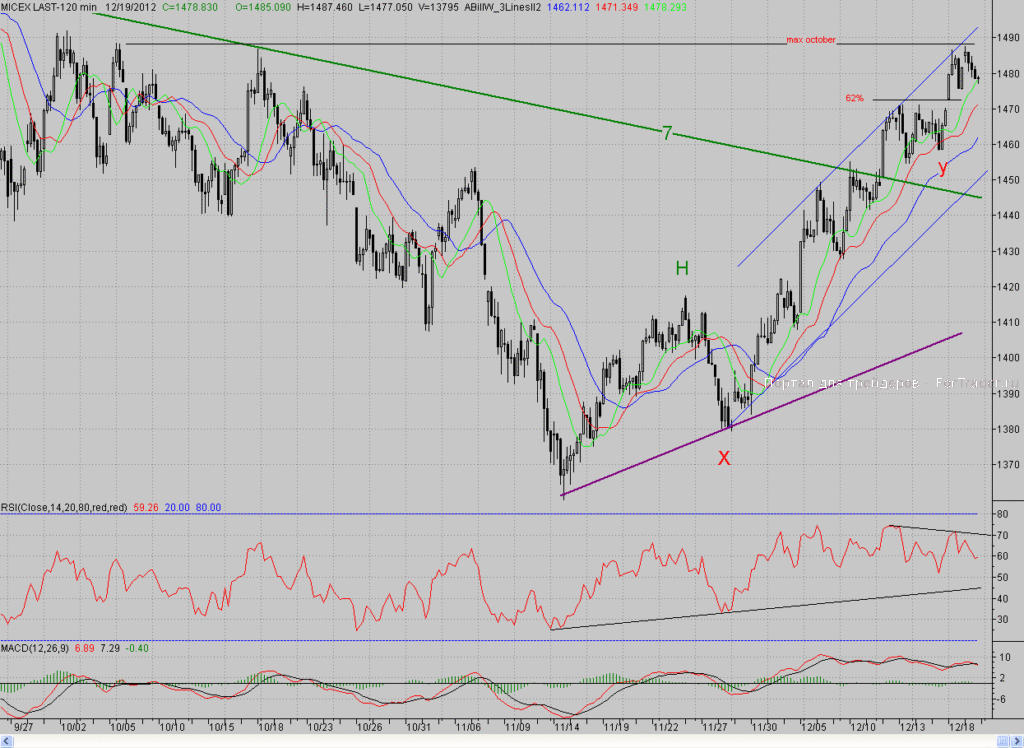Select the green H annotation letter
This screenshot has height=748, width=1024.
point(682,268)
